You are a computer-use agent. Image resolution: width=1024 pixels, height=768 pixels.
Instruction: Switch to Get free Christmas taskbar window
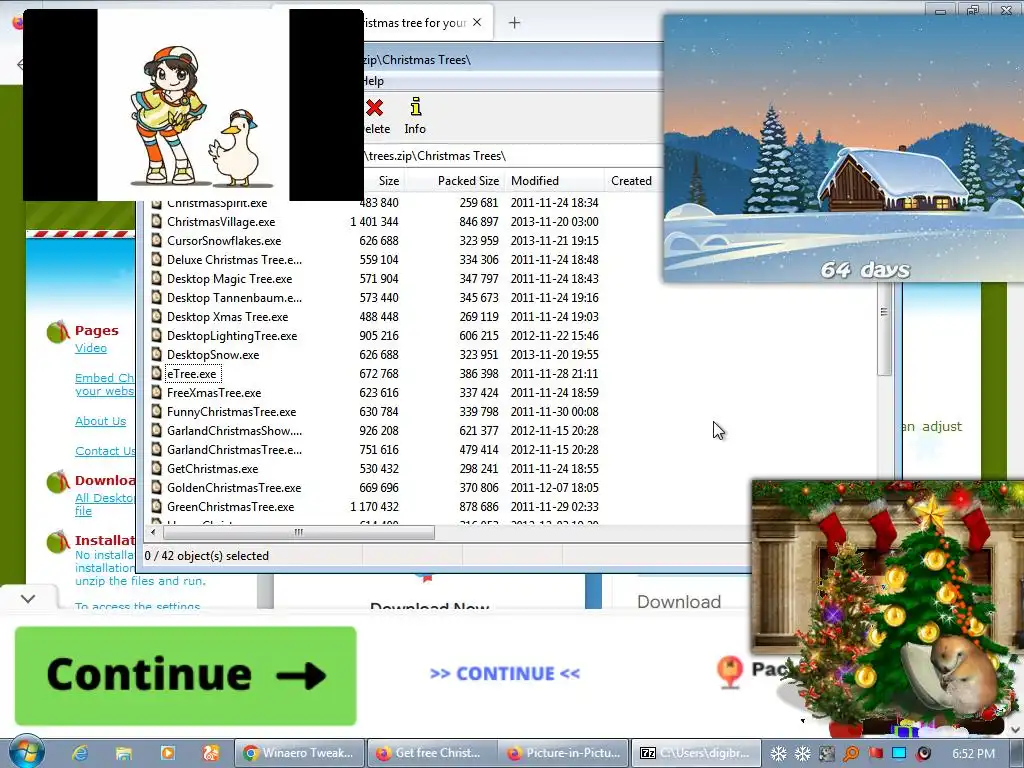click(432, 753)
